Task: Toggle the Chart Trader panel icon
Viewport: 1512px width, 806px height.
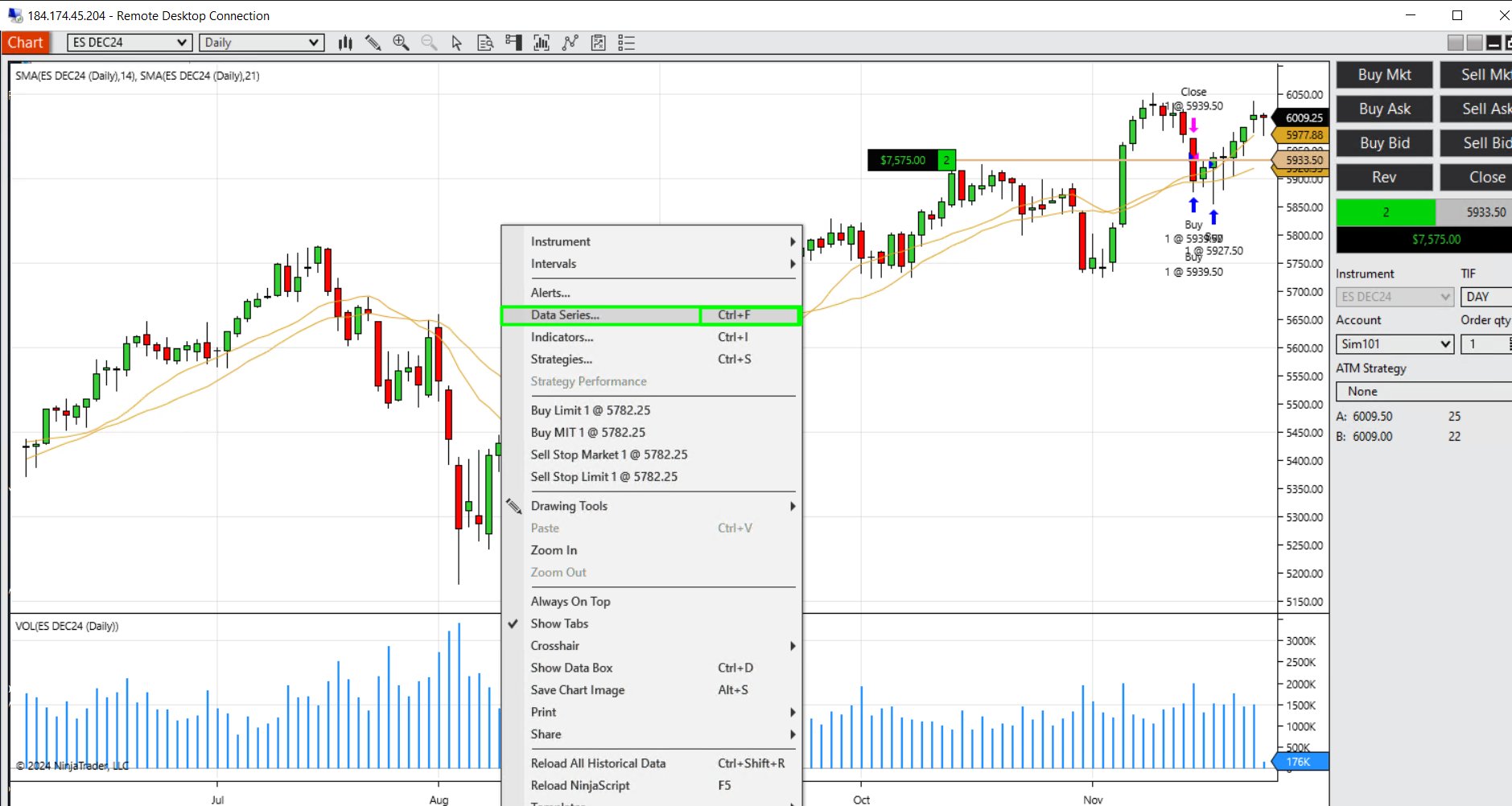Action: pyautogui.click(x=513, y=42)
